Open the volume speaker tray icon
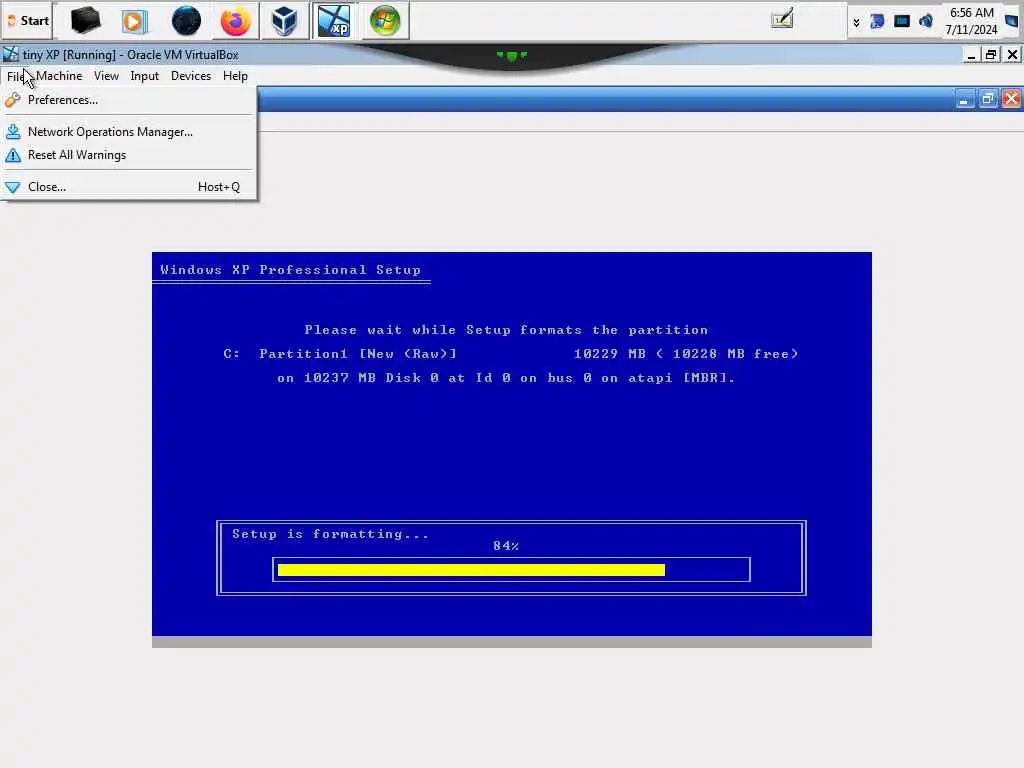1024x768 pixels. (x=925, y=22)
